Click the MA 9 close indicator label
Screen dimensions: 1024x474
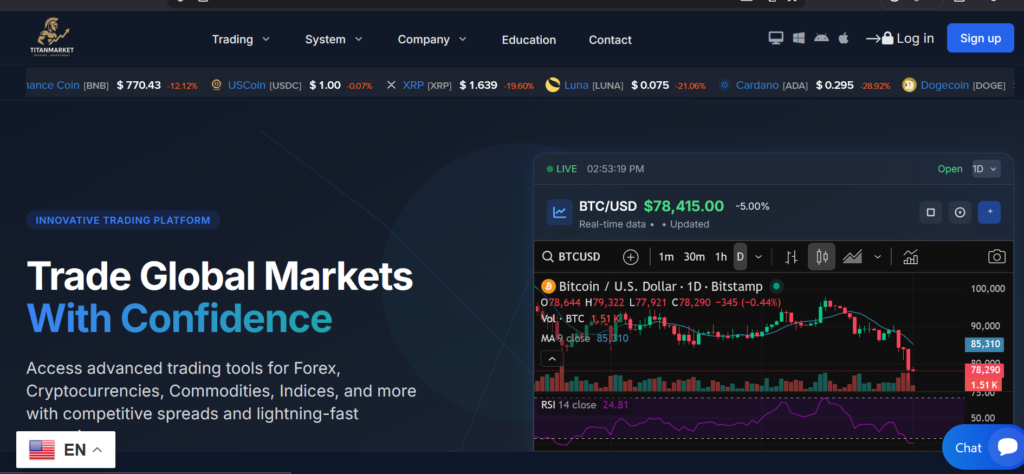point(565,338)
